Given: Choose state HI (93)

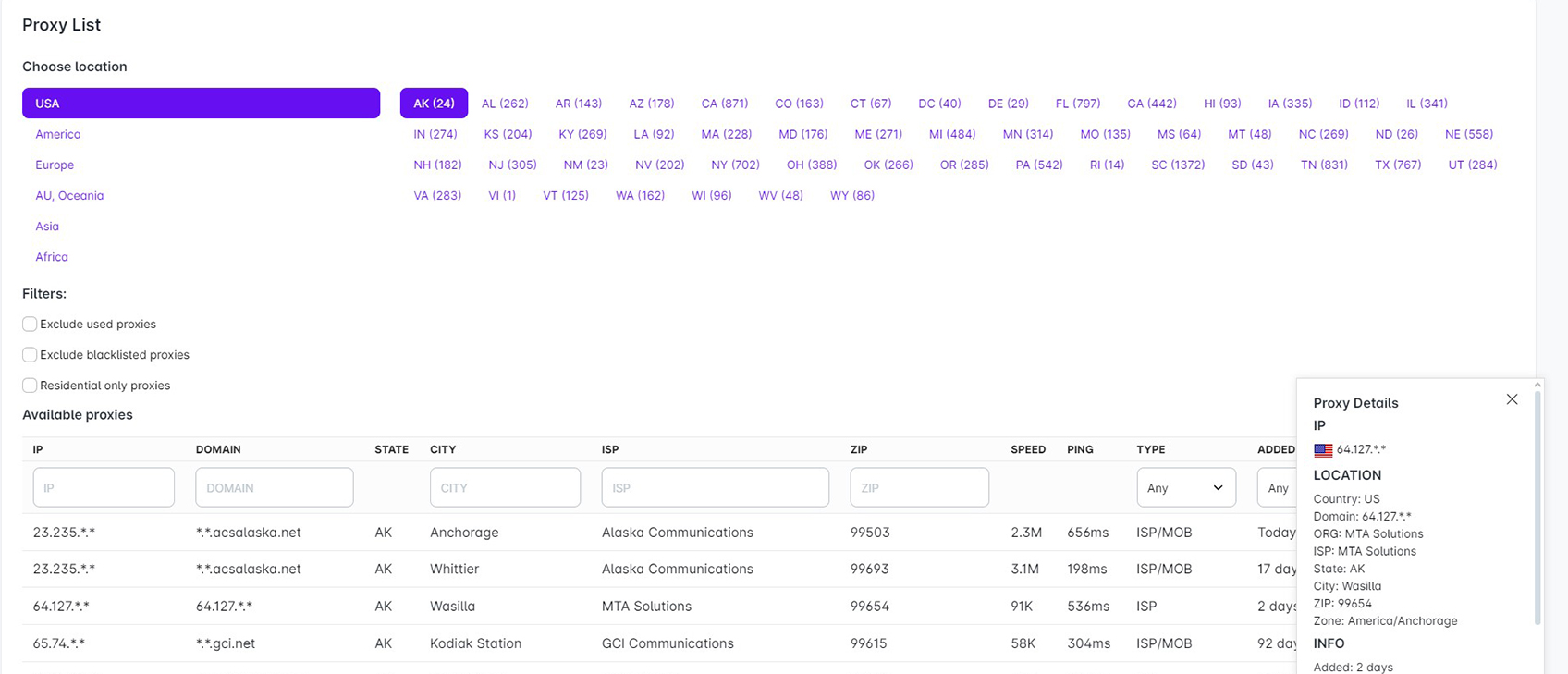Looking at the screenshot, I should click(x=1222, y=103).
